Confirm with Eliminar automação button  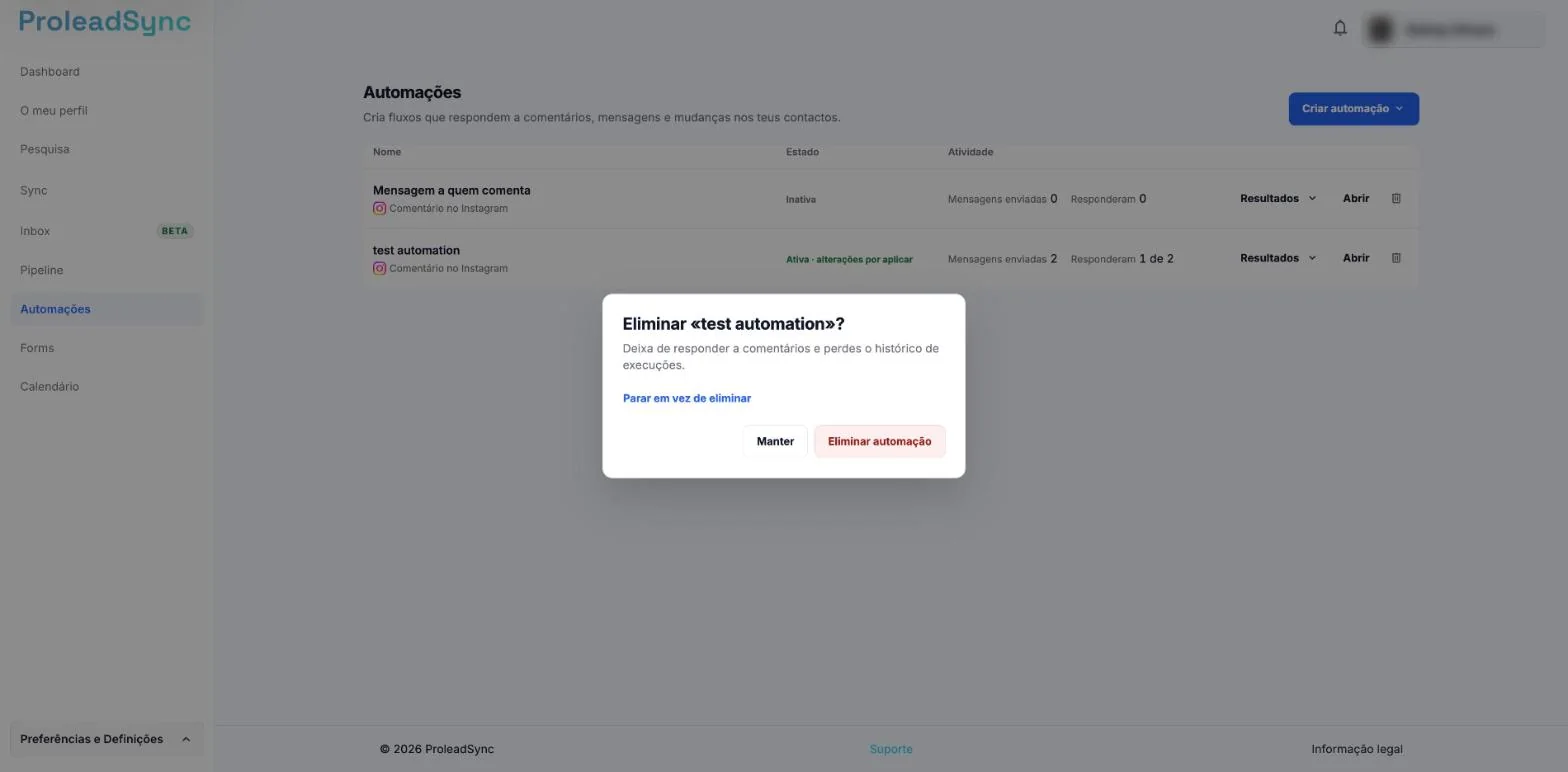(x=880, y=441)
